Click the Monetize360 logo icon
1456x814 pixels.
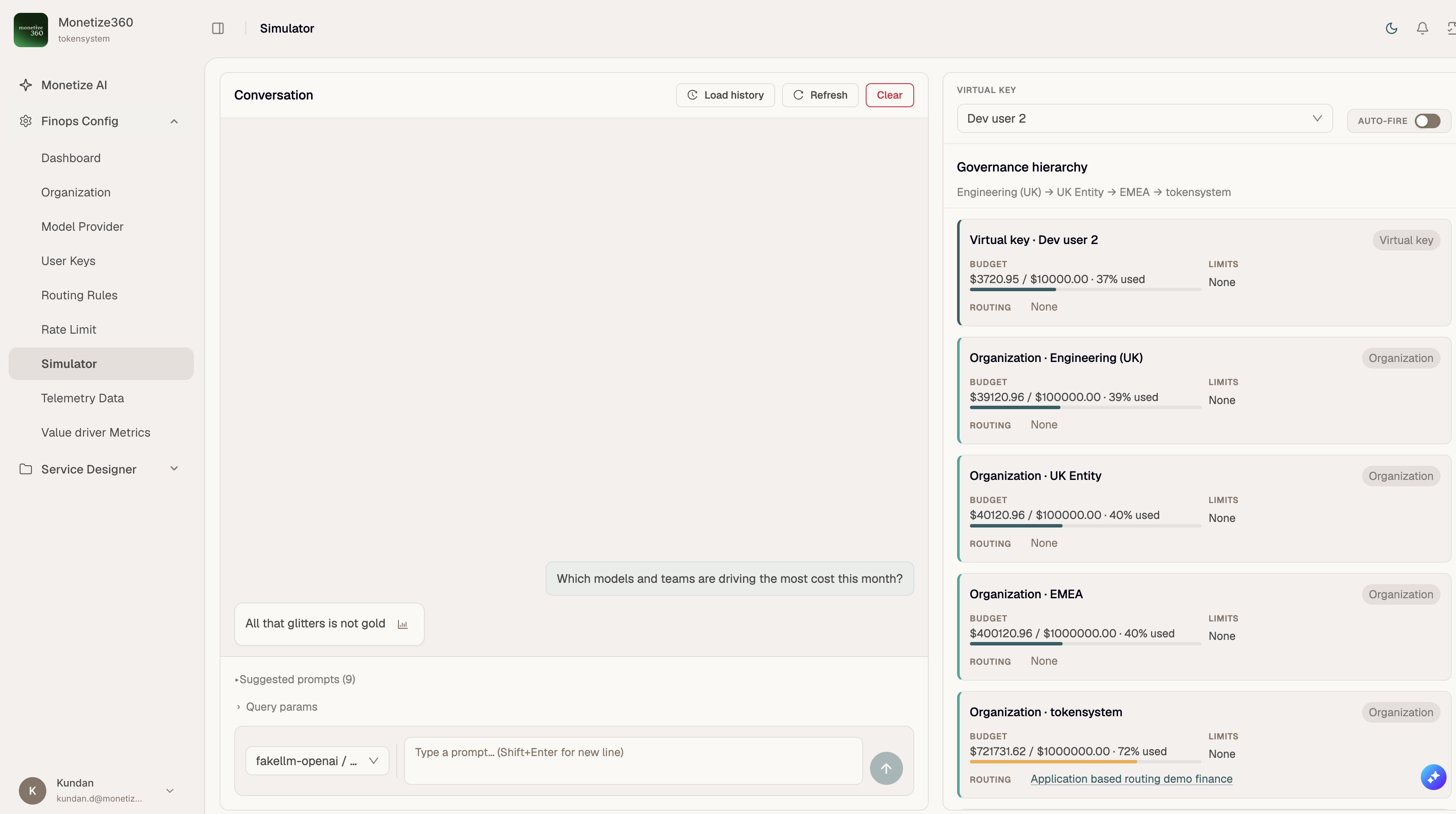point(30,29)
